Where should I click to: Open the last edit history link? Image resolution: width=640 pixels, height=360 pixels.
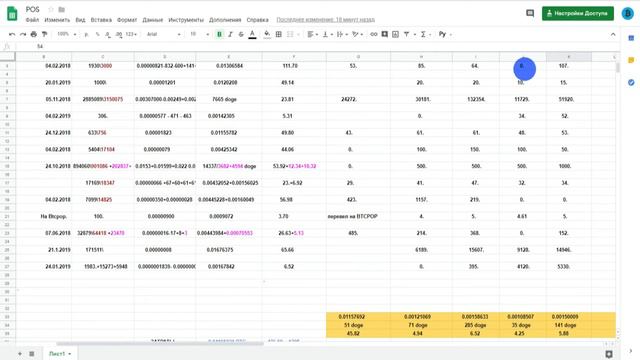coord(325,20)
